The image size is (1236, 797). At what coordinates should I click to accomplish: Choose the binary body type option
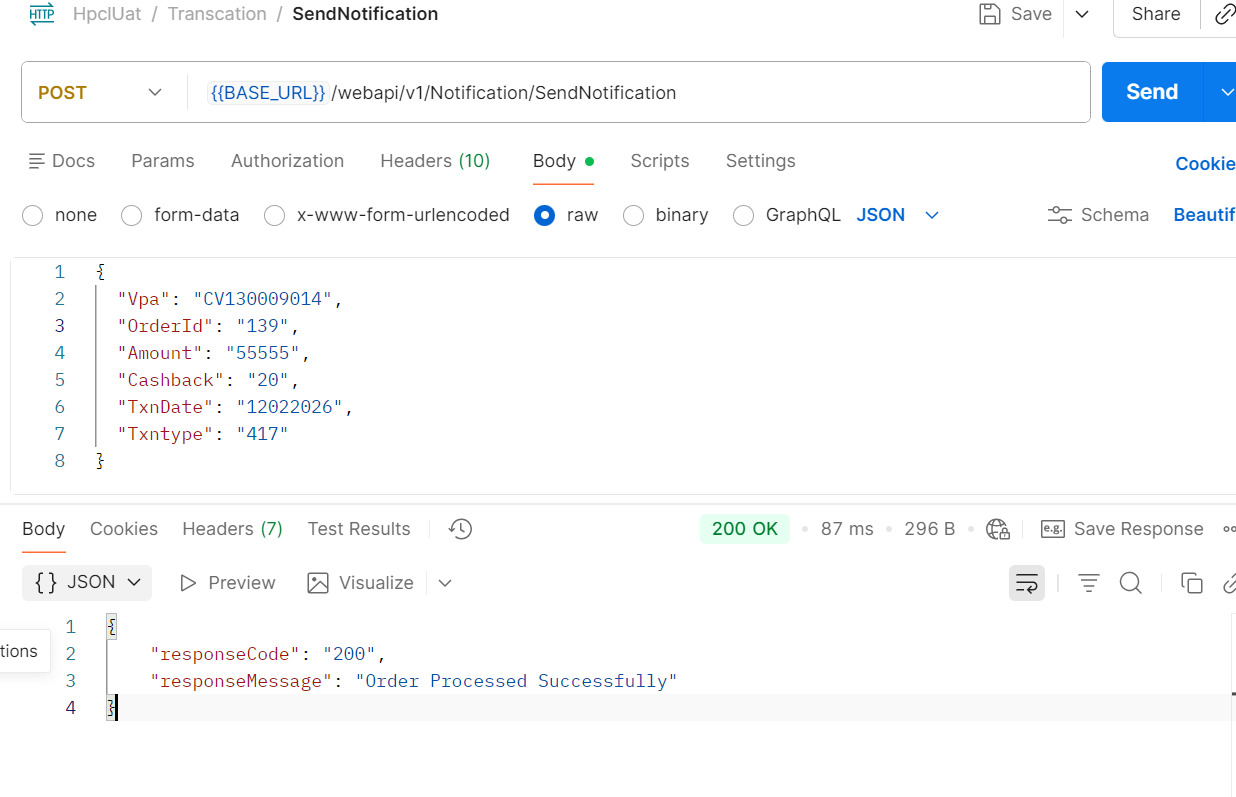pyautogui.click(x=633, y=215)
